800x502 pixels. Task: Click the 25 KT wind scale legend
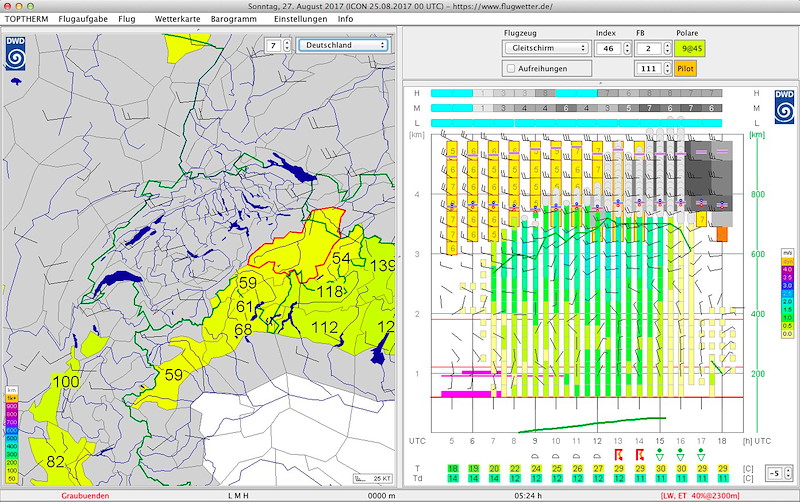click(373, 479)
